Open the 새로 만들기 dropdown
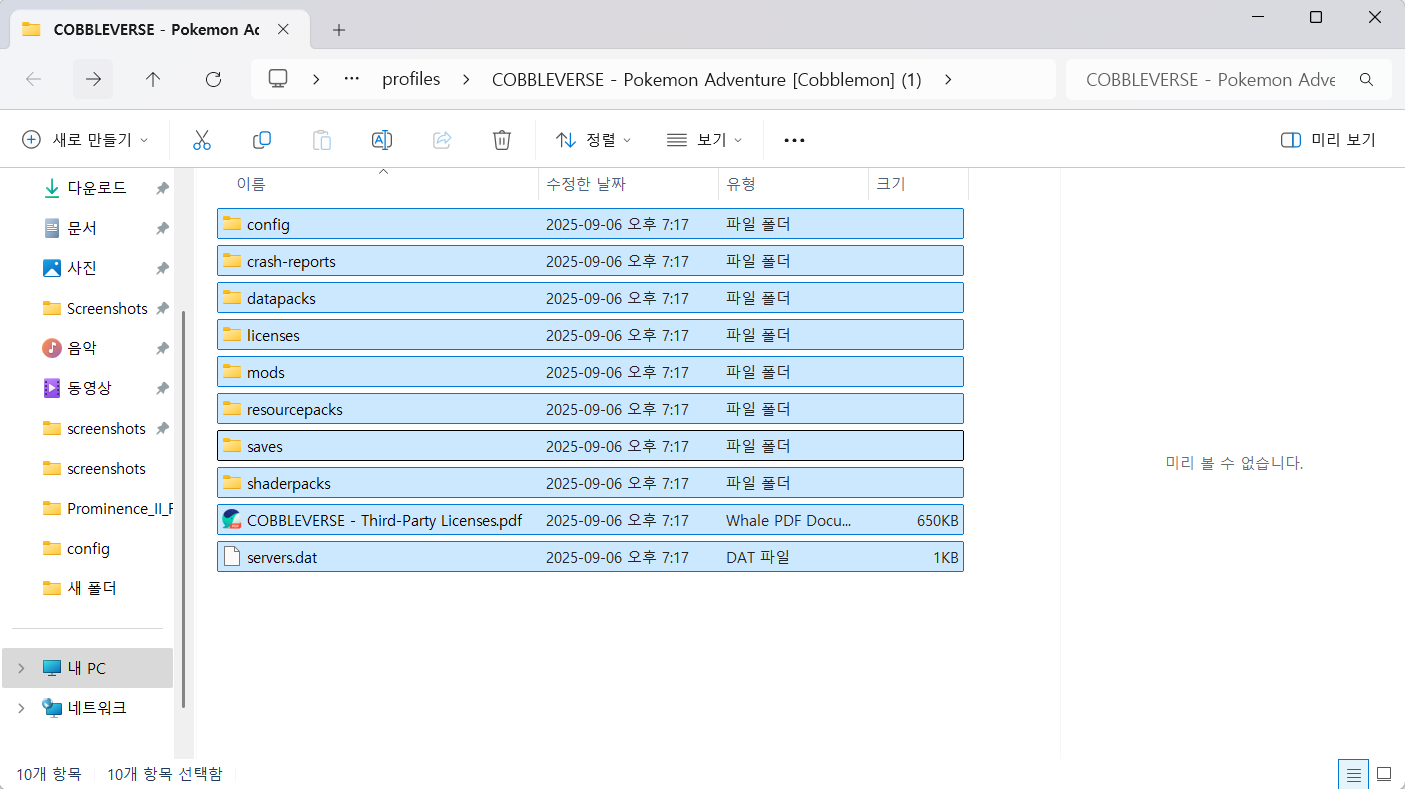1405x789 pixels. coord(86,140)
